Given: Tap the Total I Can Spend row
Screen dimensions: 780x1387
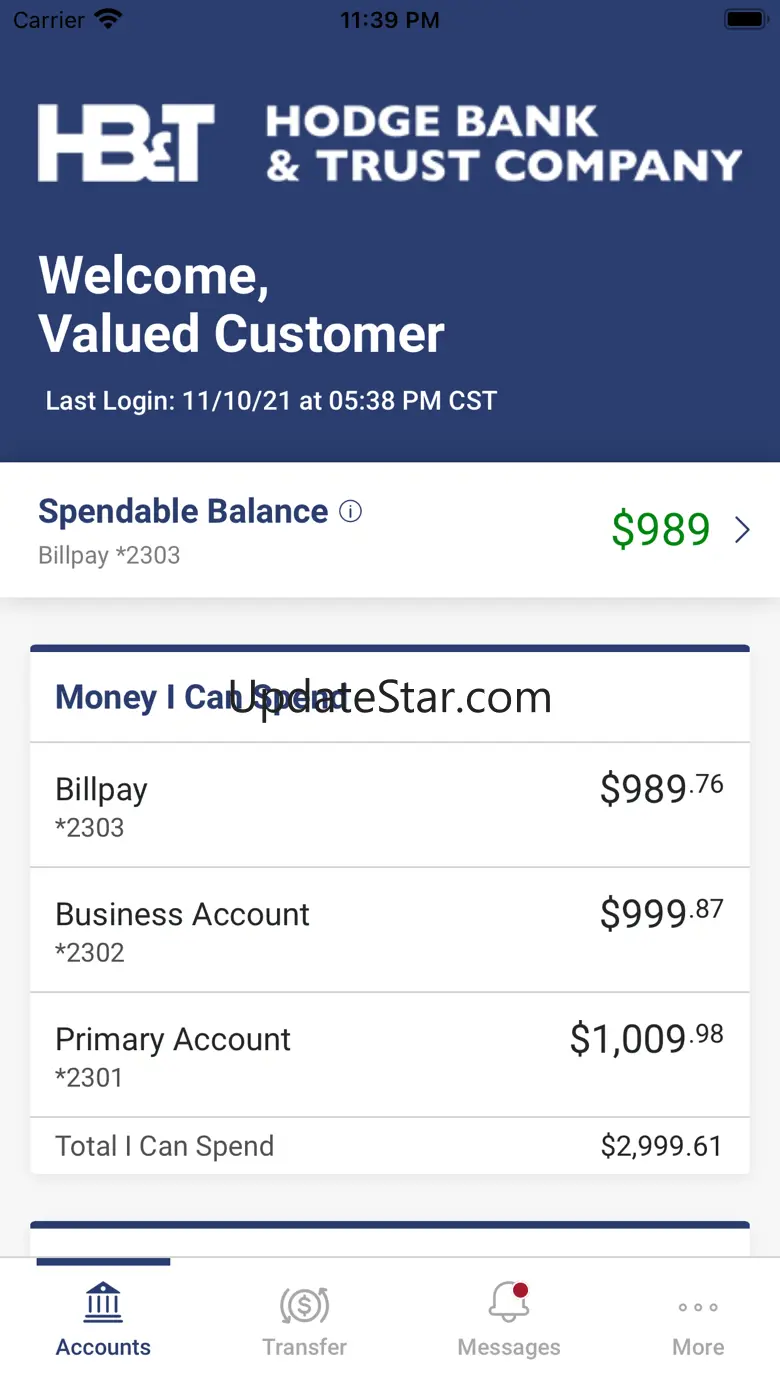Looking at the screenshot, I should [390, 1146].
